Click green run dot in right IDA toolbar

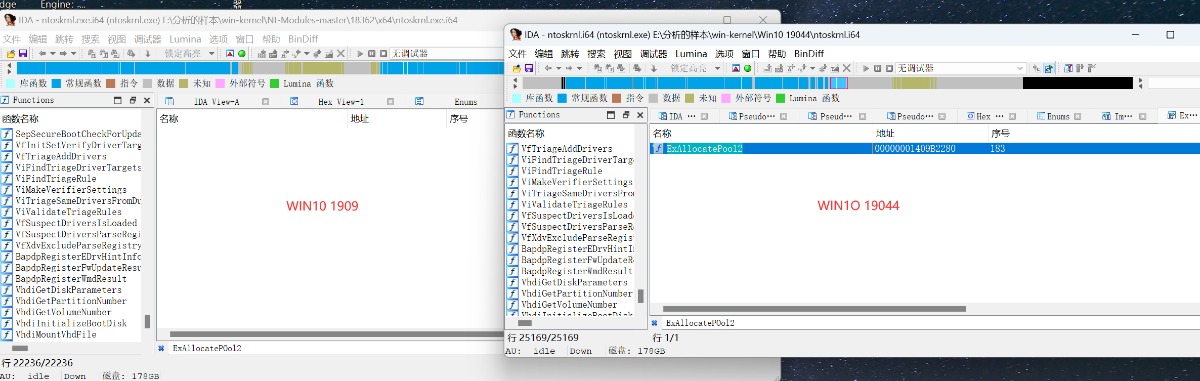pos(747,67)
